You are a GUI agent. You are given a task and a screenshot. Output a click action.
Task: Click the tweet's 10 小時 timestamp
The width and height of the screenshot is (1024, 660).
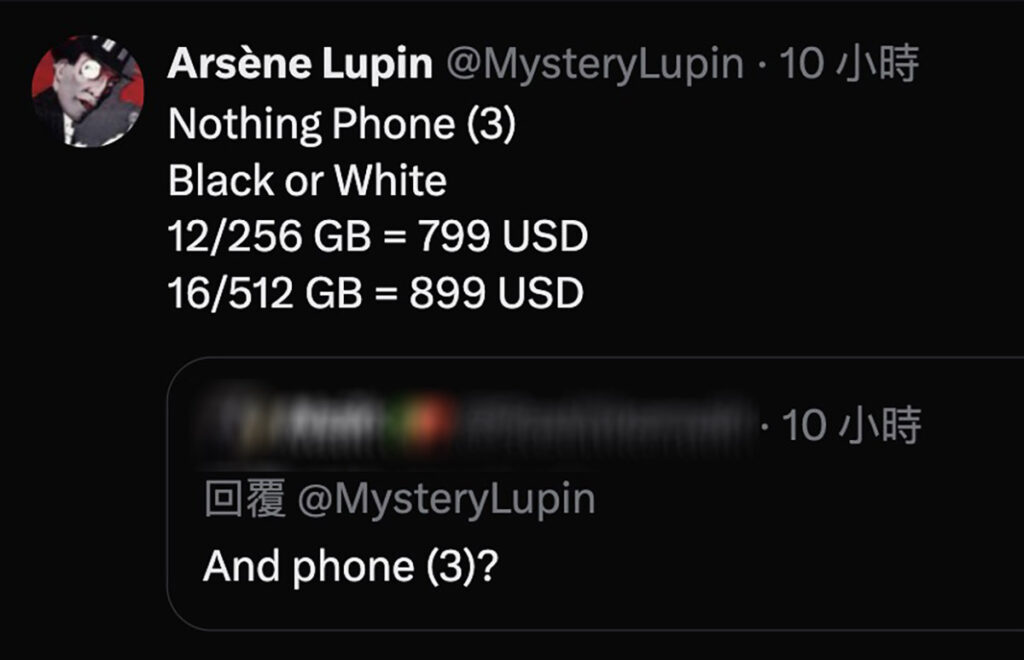(x=849, y=64)
